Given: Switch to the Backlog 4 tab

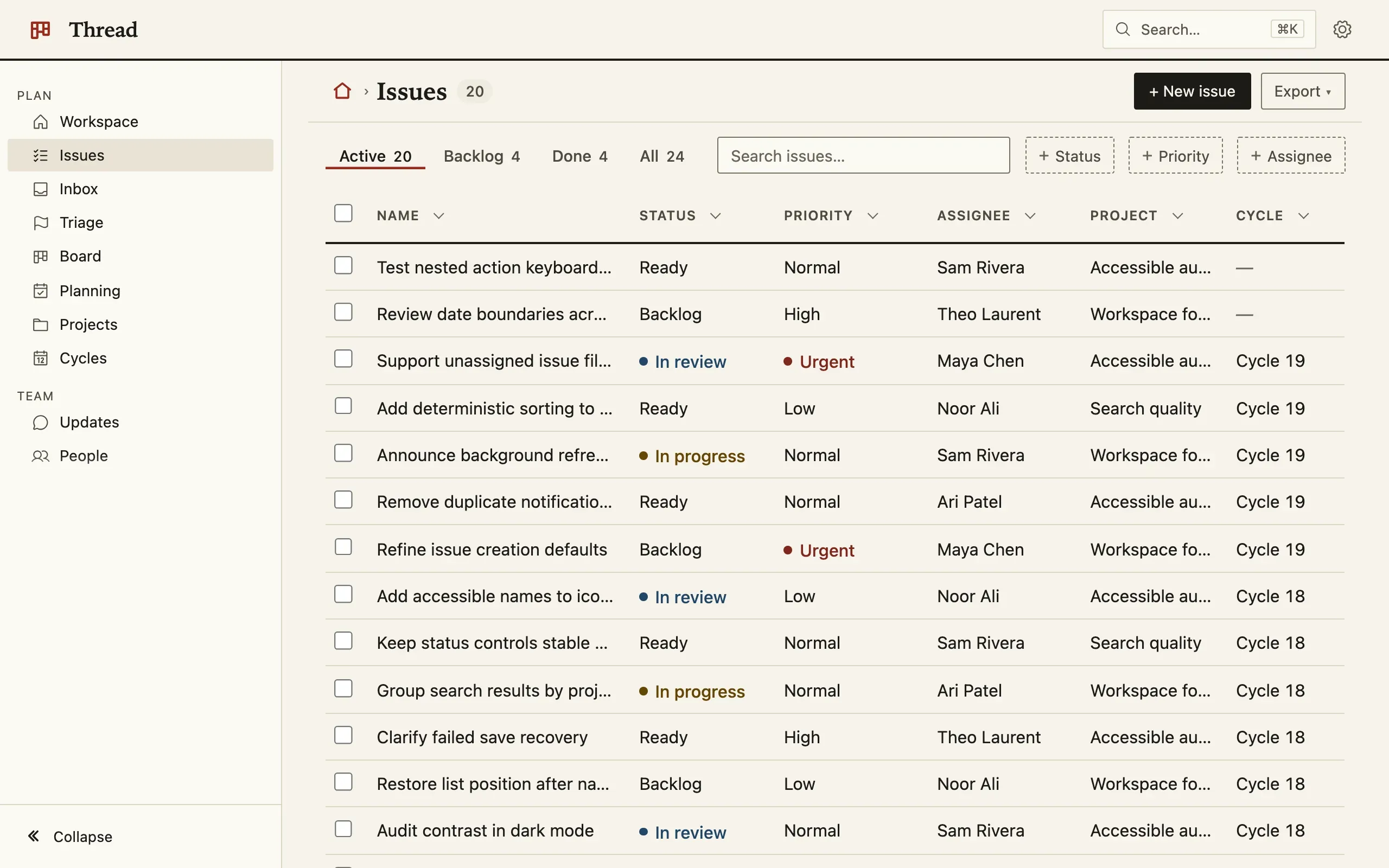Looking at the screenshot, I should (482, 156).
